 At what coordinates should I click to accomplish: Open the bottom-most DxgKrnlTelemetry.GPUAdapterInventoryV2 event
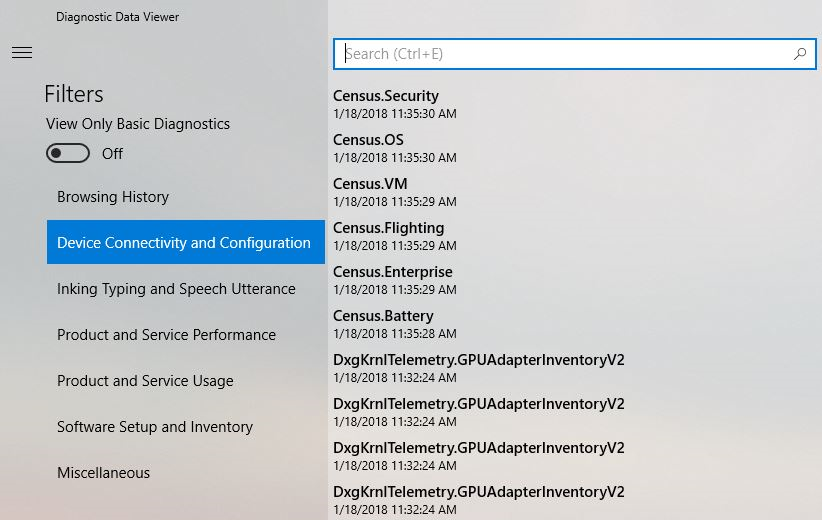(478, 499)
